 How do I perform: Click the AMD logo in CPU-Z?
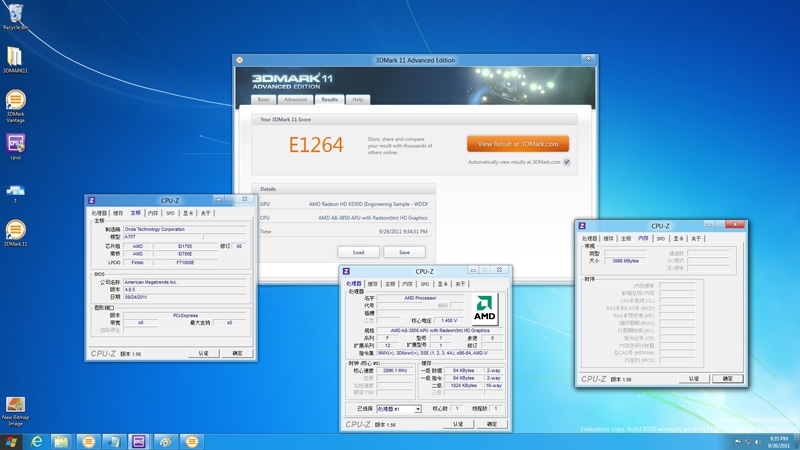tap(486, 307)
